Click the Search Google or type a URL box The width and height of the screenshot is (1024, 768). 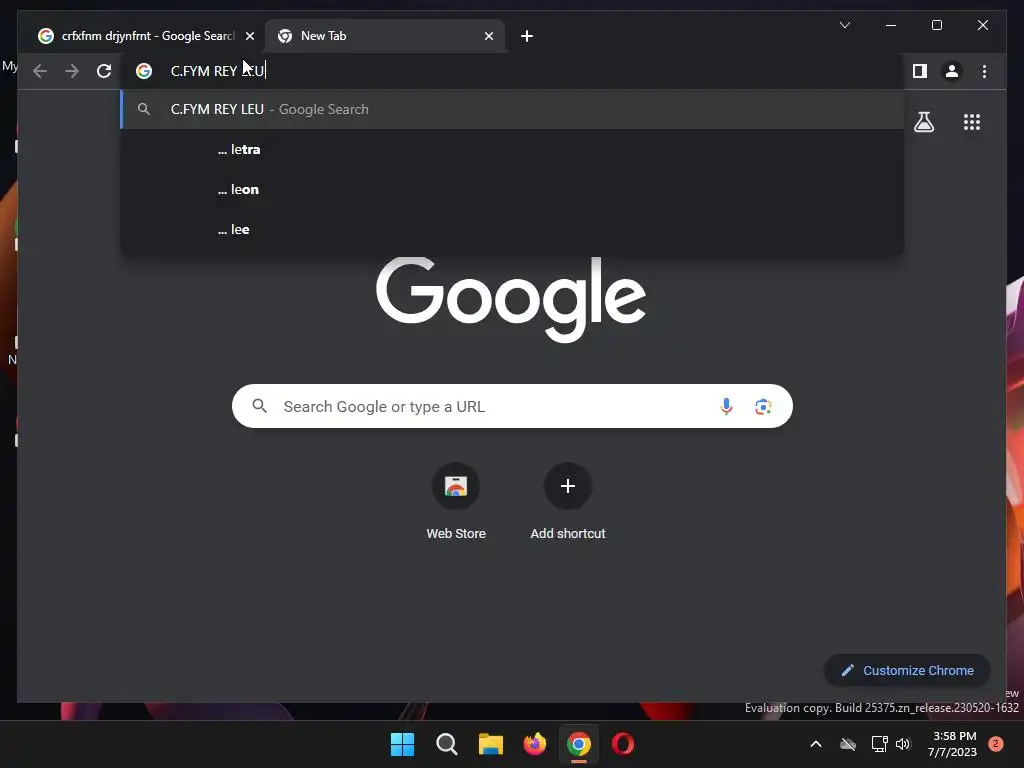pos(512,406)
